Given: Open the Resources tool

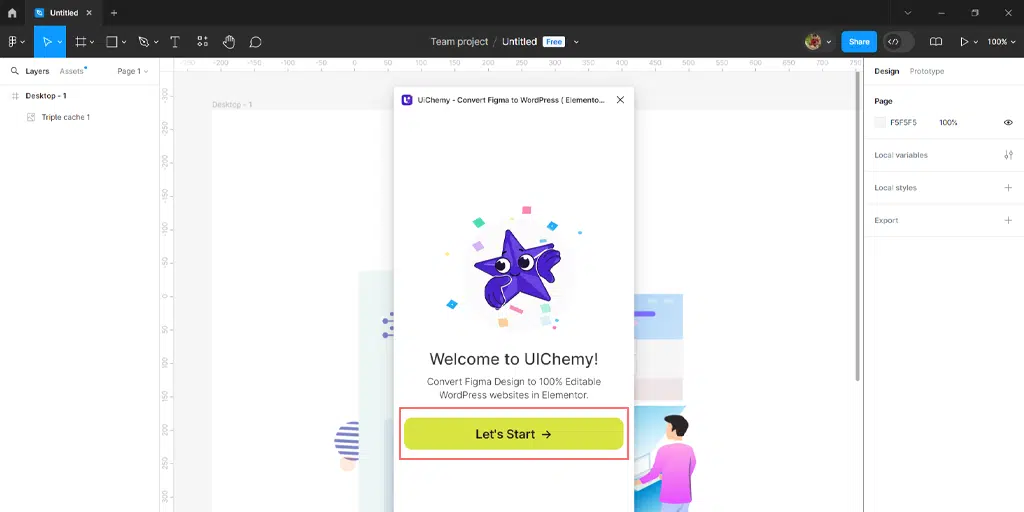Looking at the screenshot, I should tap(202, 42).
